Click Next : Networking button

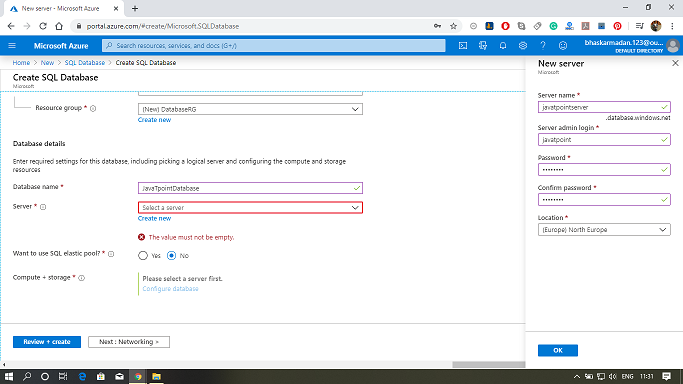(x=129, y=342)
